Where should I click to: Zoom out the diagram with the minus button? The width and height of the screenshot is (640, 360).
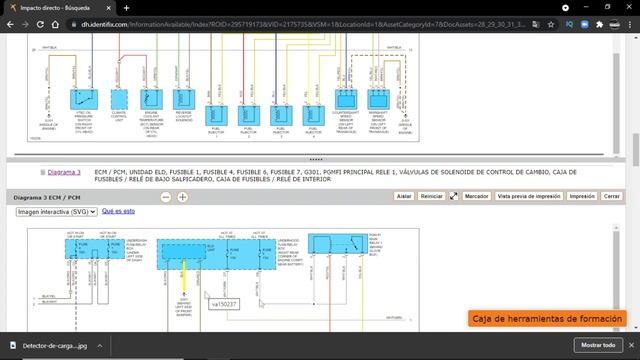point(166,197)
